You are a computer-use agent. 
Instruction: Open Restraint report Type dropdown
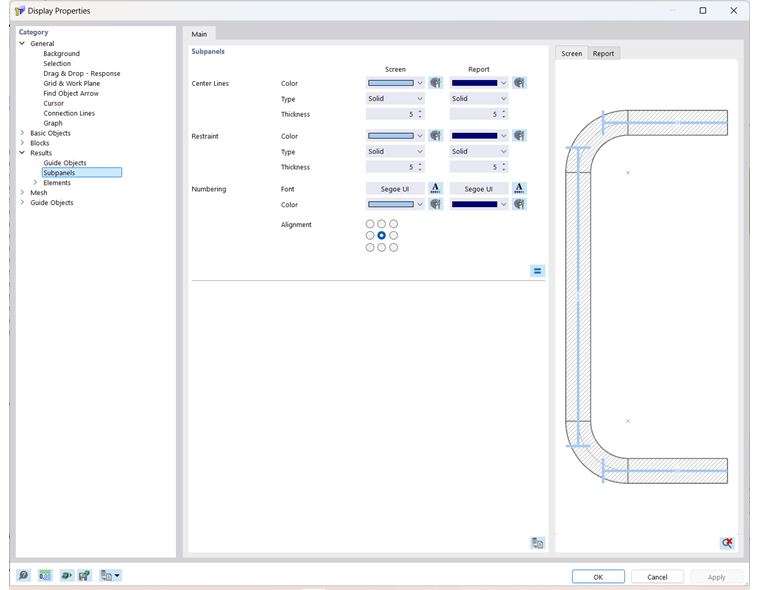(479, 151)
